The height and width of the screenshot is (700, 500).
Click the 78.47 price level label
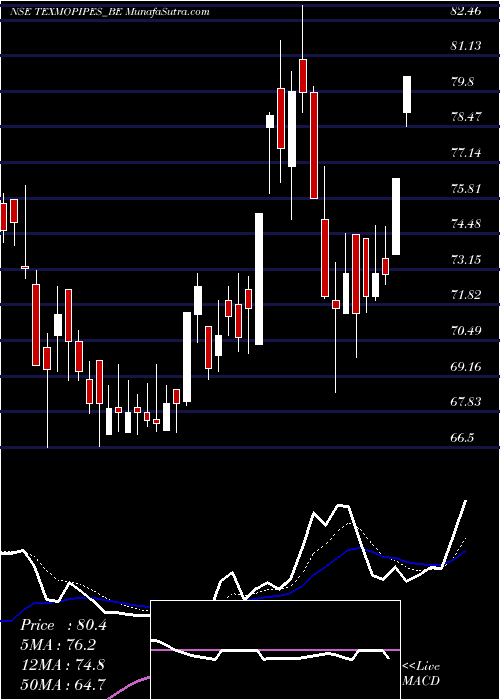click(x=466, y=117)
